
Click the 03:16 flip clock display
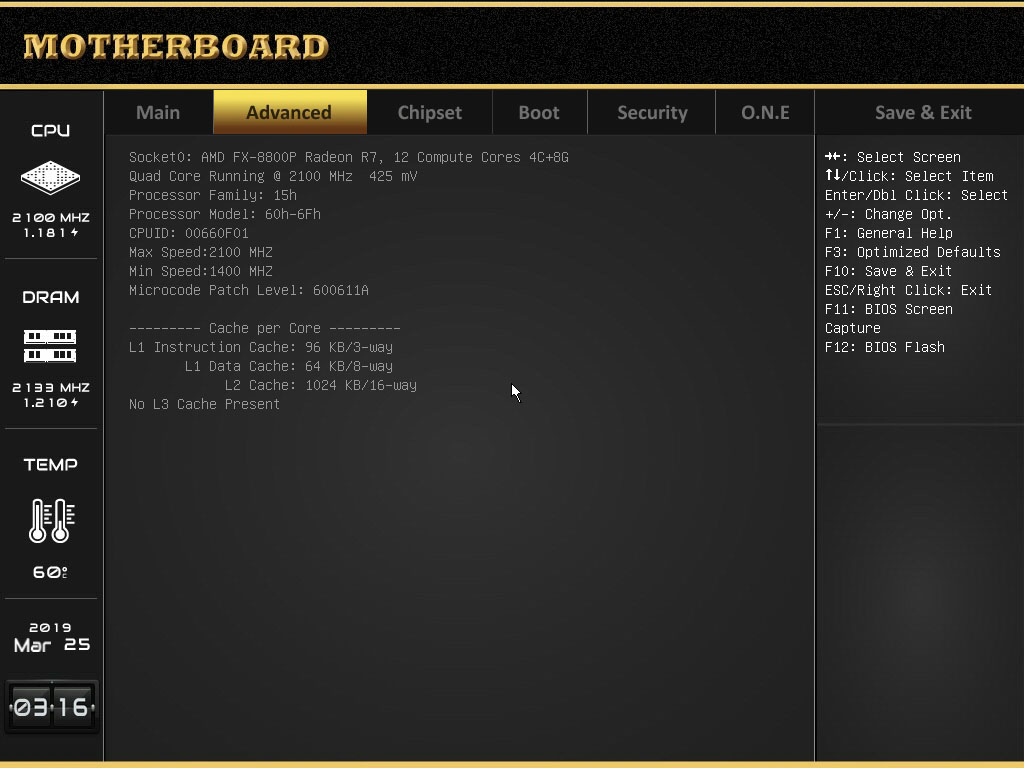[52, 707]
